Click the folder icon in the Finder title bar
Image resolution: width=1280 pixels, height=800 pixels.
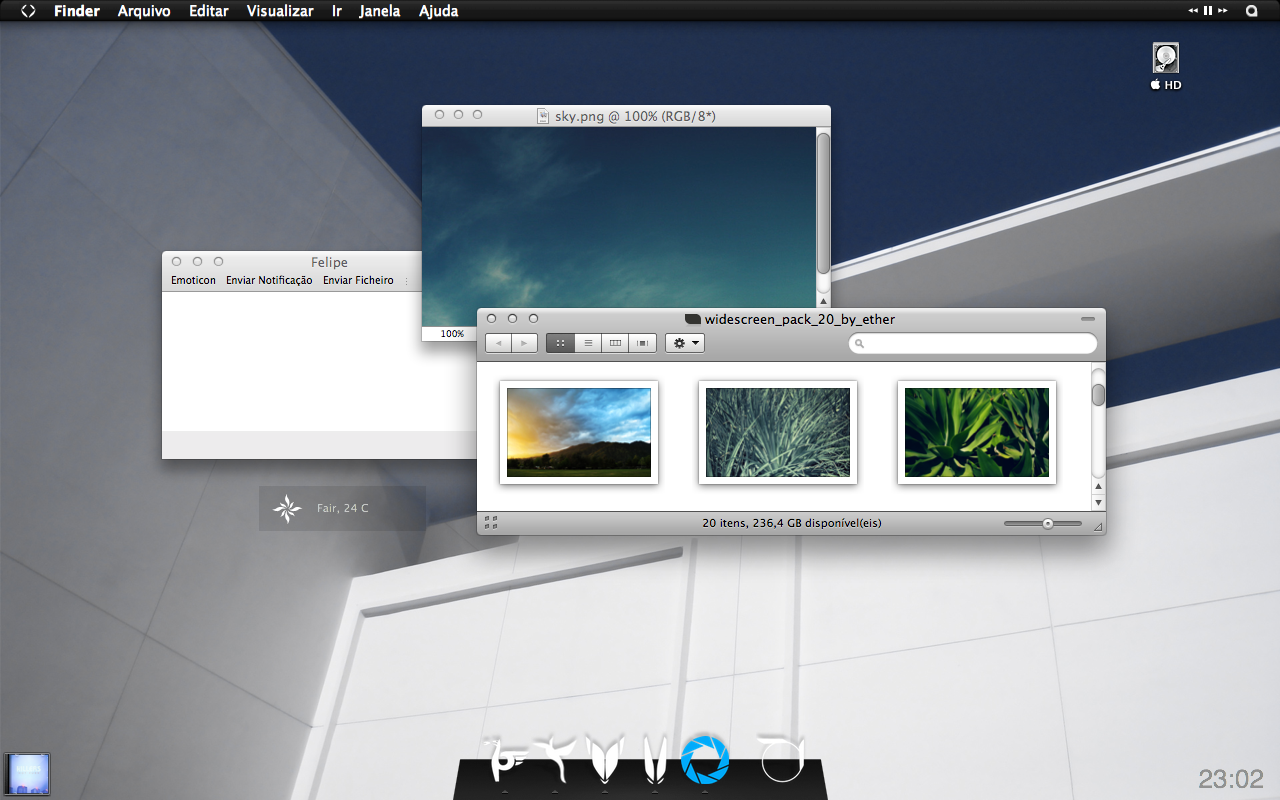(692, 319)
